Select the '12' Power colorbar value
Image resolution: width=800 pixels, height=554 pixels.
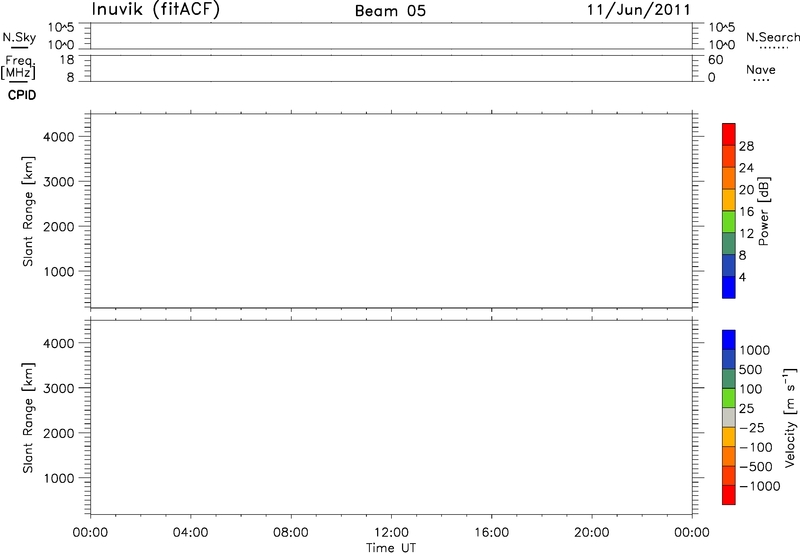pos(746,234)
